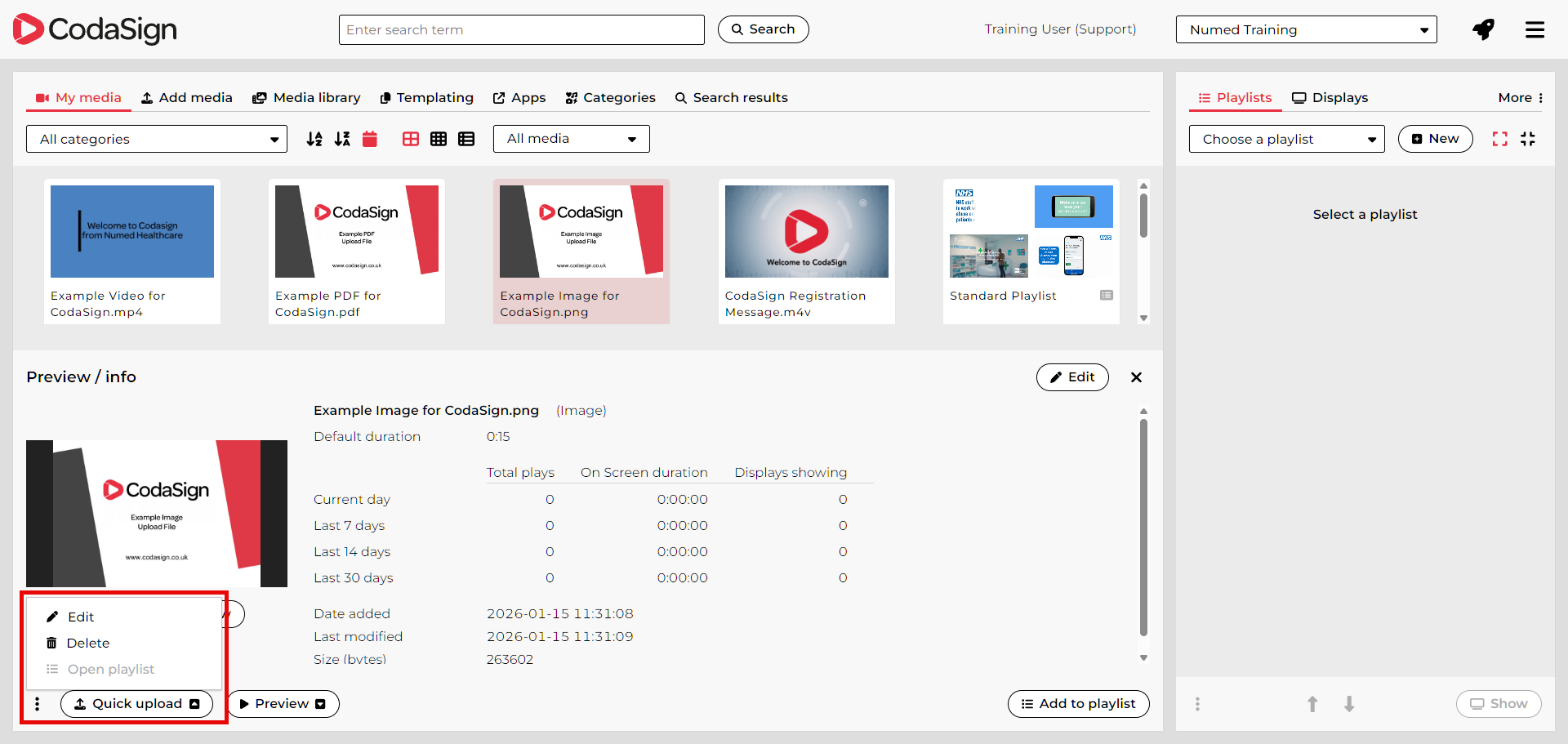
Task: Open the hamburger main menu
Action: [1535, 30]
